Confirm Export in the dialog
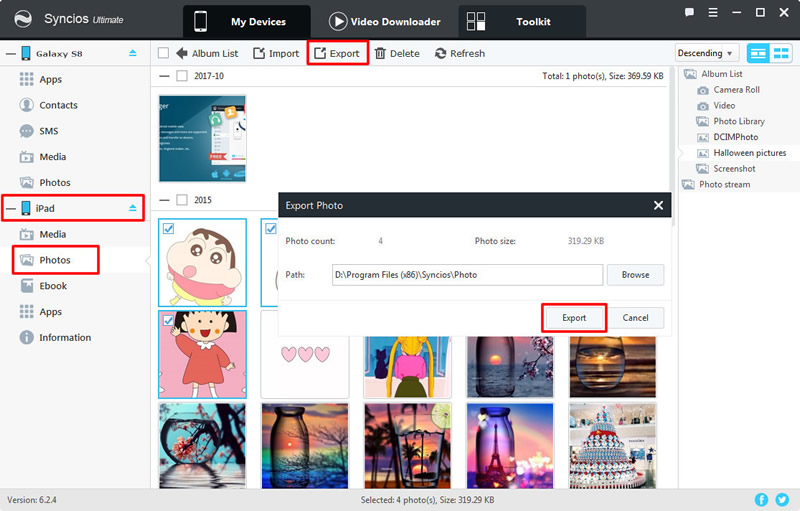Image resolution: width=800 pixels, height=511 pixels. point(574,318)
